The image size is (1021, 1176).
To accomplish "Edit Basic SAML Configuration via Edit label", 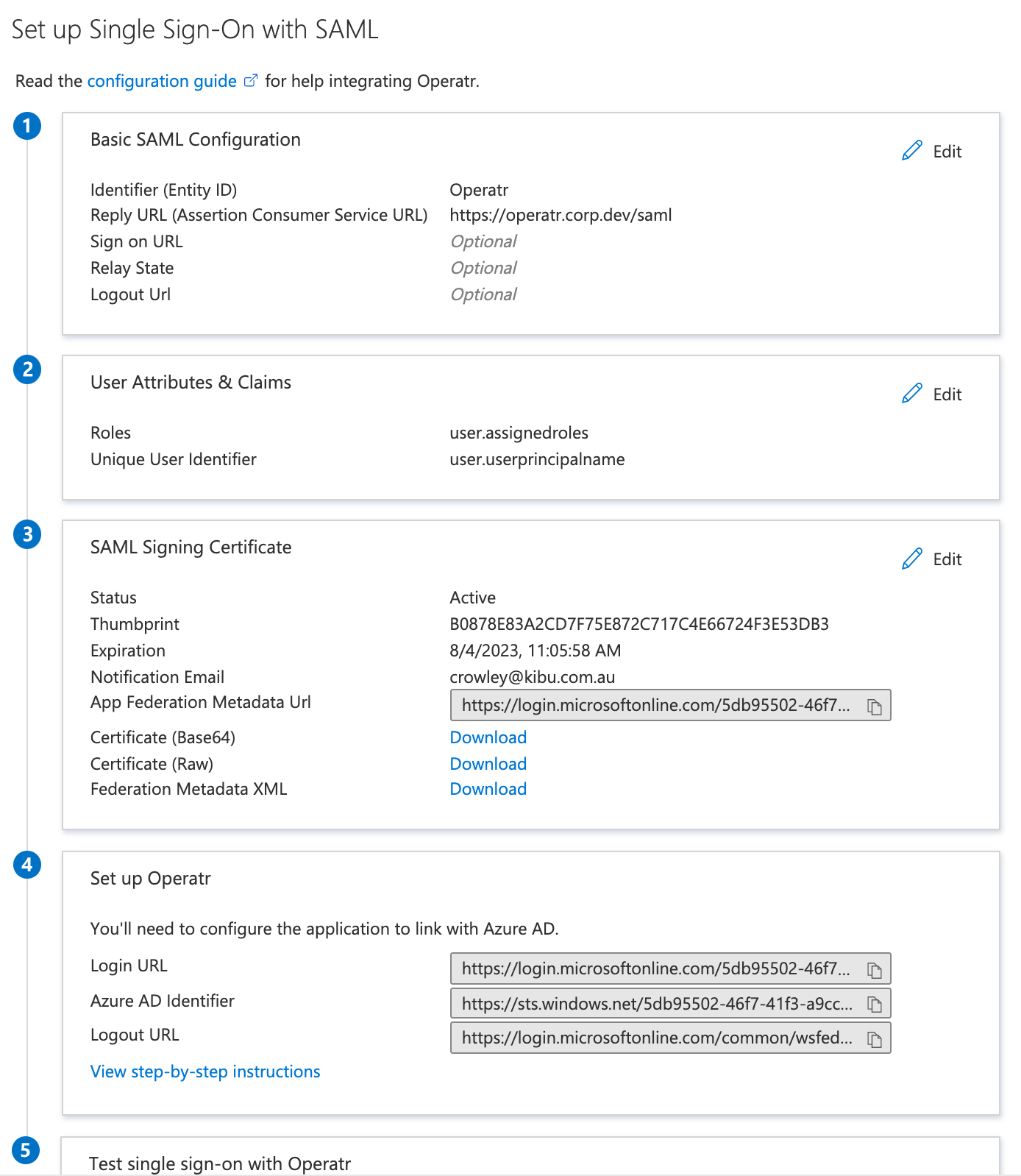I will click(x=947, y=152).
